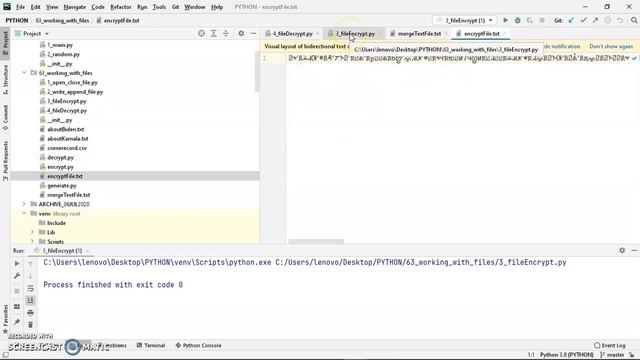Image resolution: width=640 pixels, height=360 pixels.
Task: Click Collapse All icon in Project panel
Action: (226, 33)
